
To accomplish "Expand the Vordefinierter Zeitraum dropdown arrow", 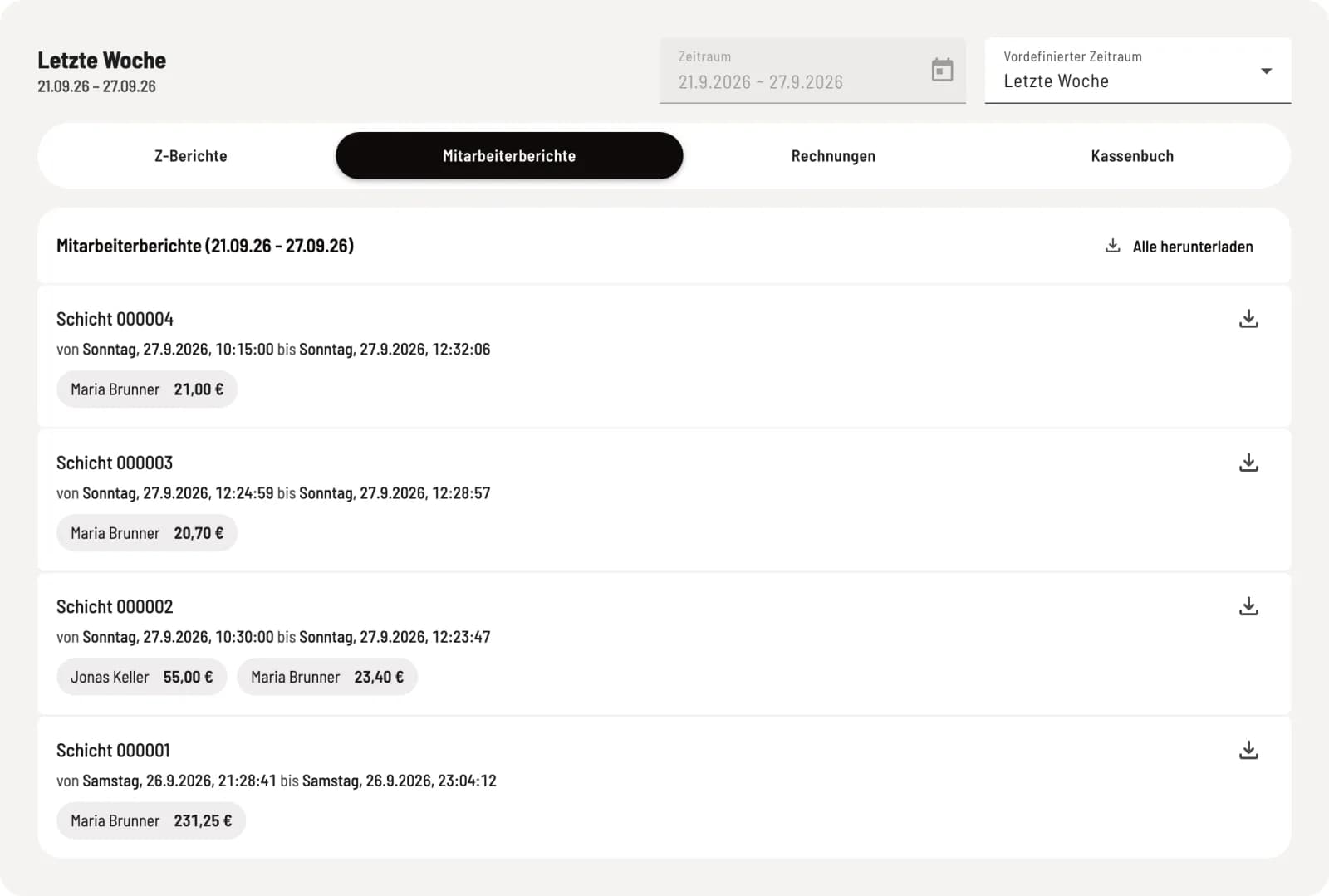I will [1266, 71].
